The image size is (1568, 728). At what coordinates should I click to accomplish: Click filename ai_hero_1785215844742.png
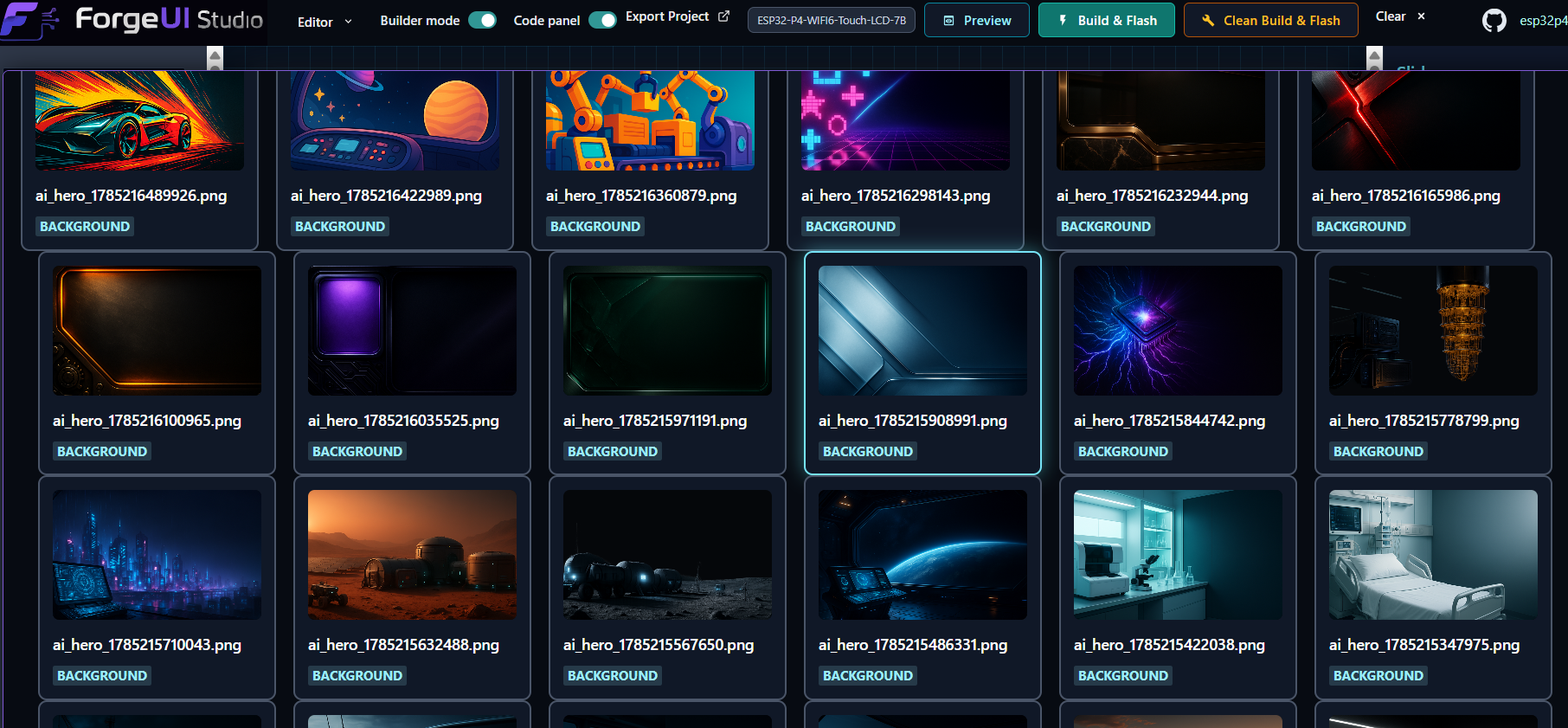tap(1169, 421)
